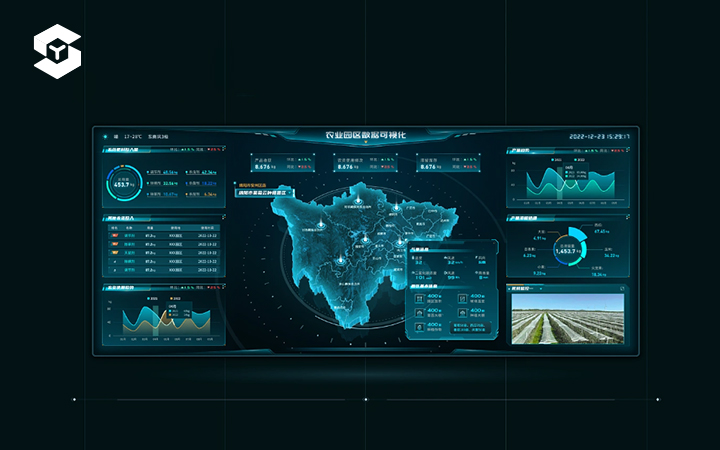This screenshot has height=450, width=720.
Task: Click the date and time display
Action: coord(599,136)
